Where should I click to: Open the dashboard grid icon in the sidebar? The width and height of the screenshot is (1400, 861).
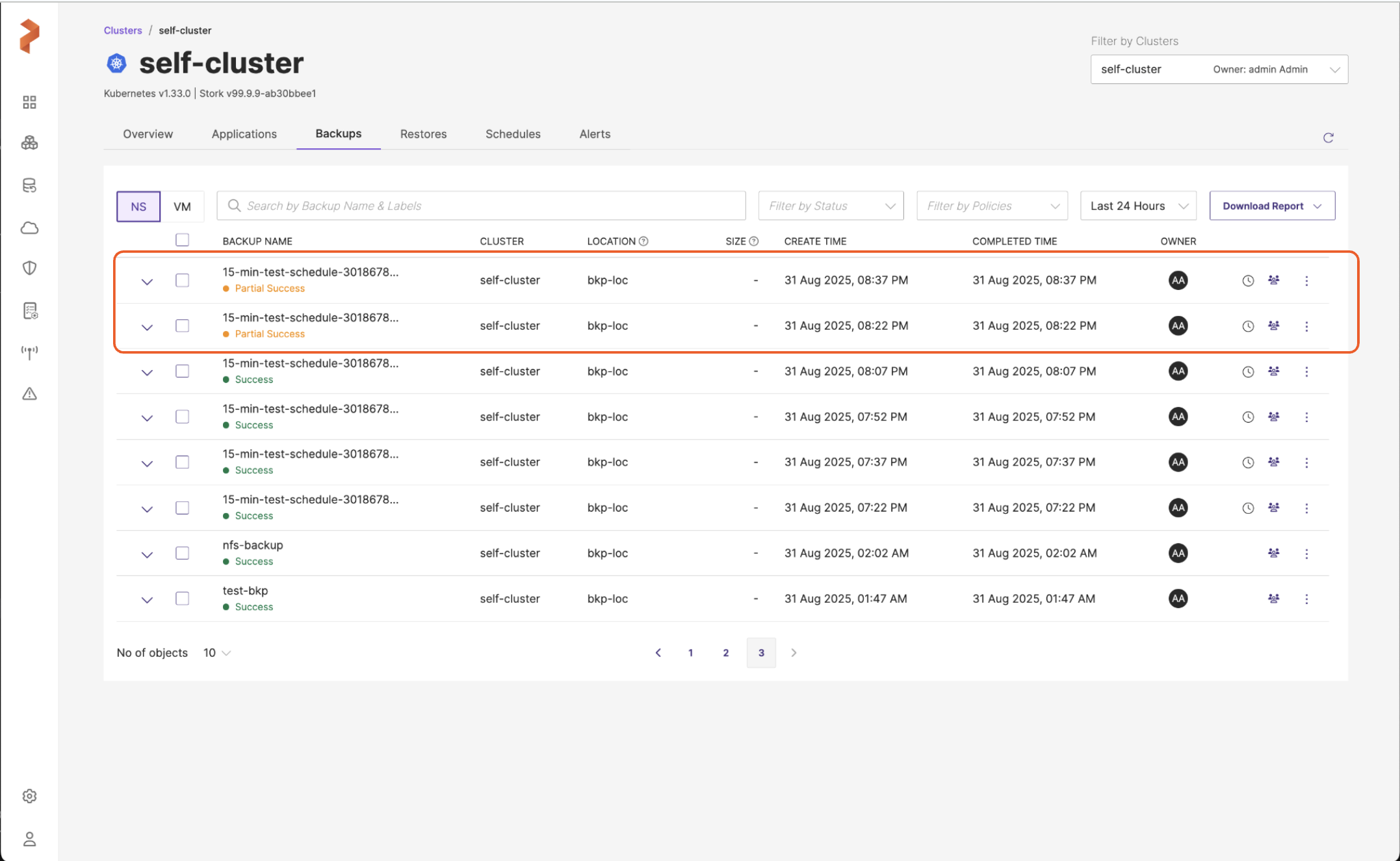pos(29,102)
